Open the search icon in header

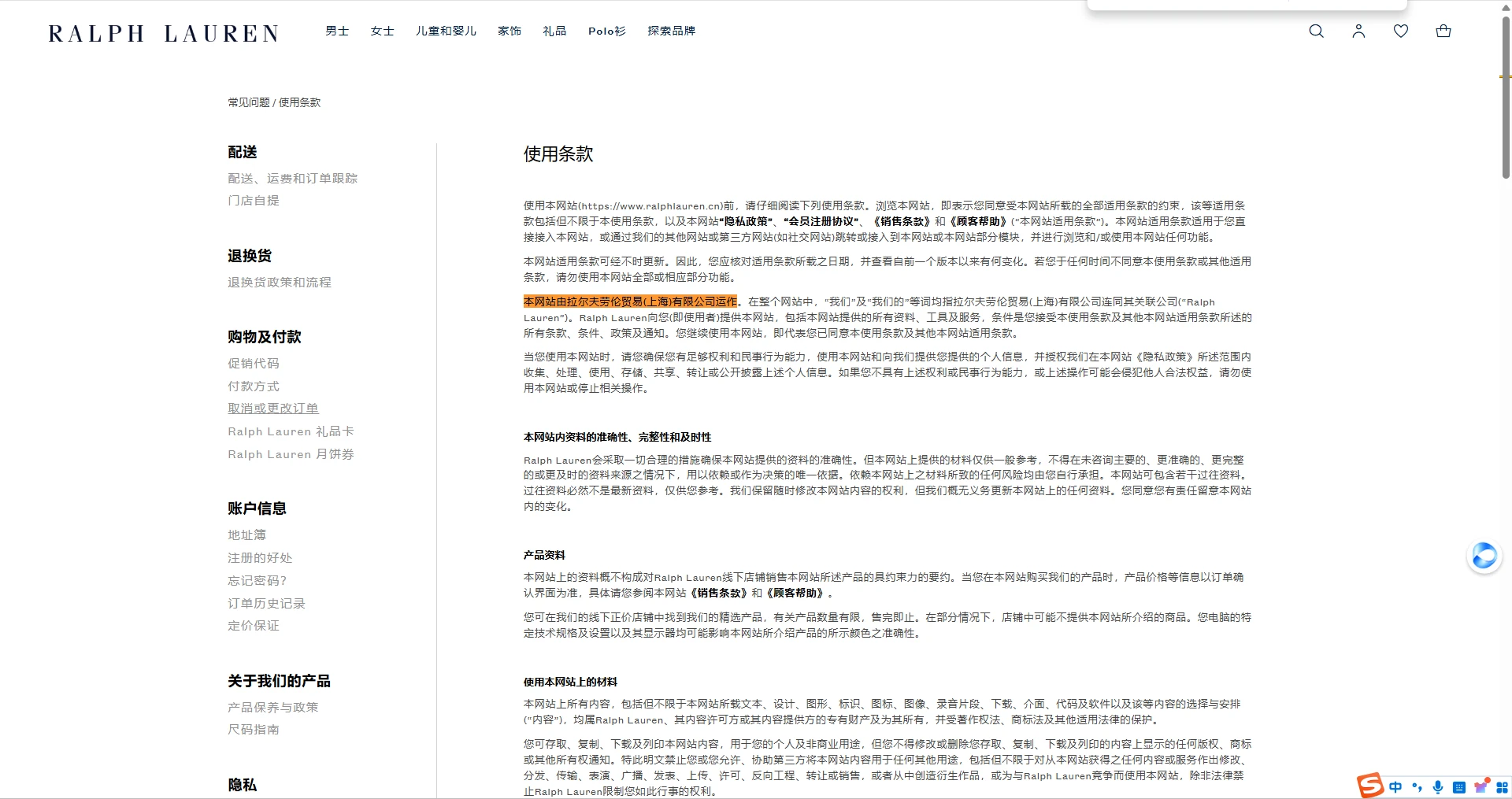1316,31
